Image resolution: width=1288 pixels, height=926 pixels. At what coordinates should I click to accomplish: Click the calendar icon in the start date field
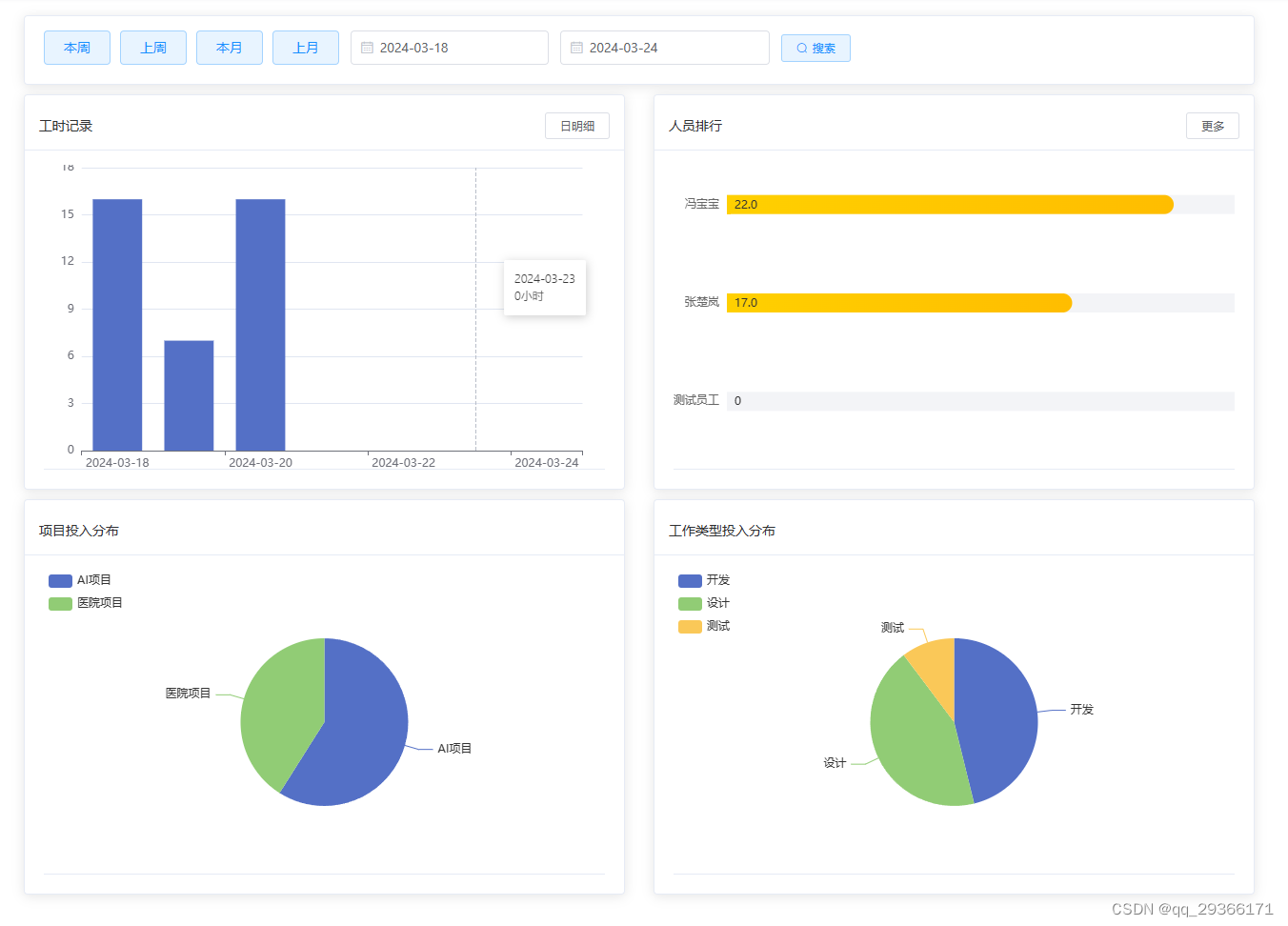pyautogui.click(x=367, y=48)
